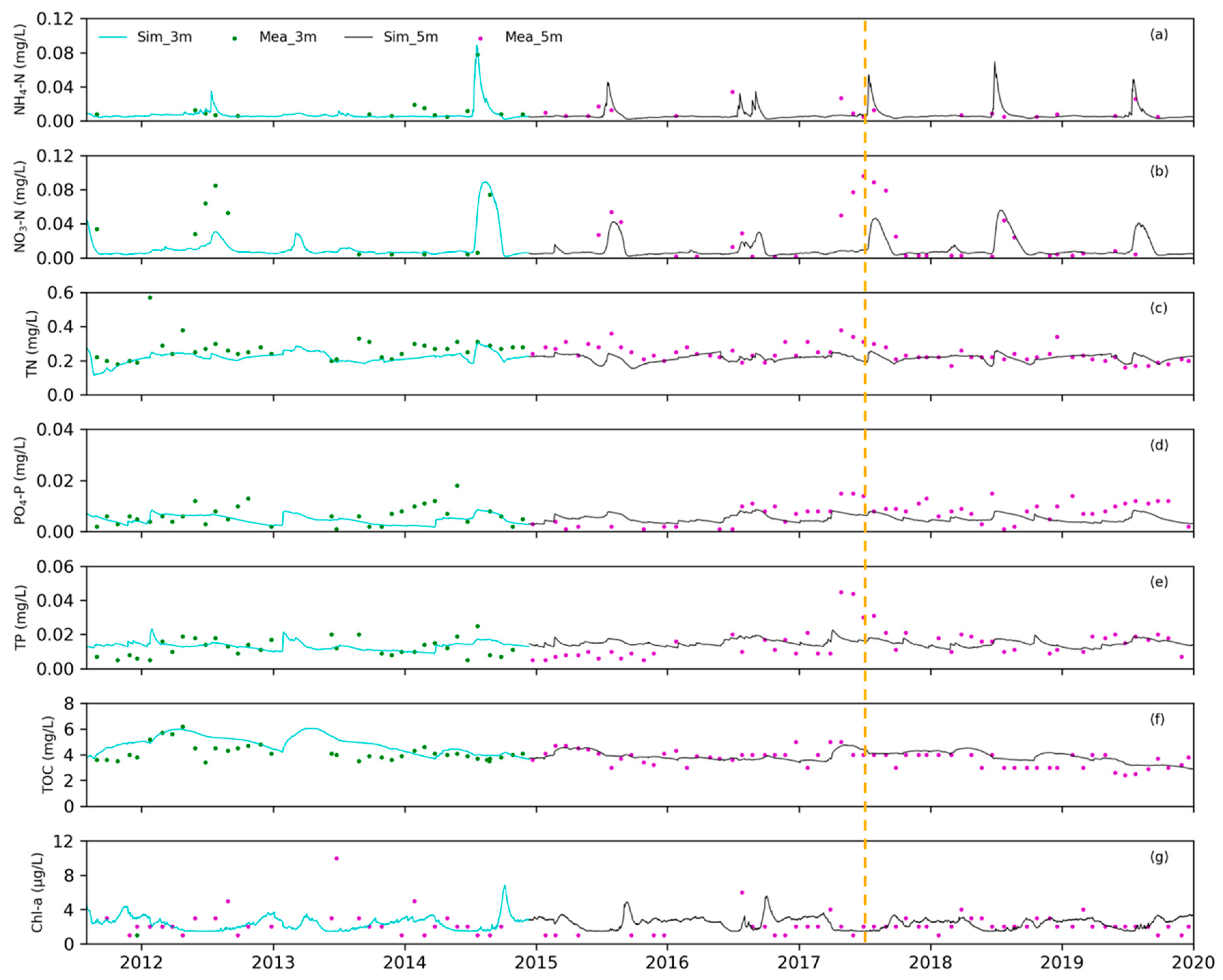Click panel label (g)
The height and width of the screenshot is (980, 1223).
click(1159, 856)
